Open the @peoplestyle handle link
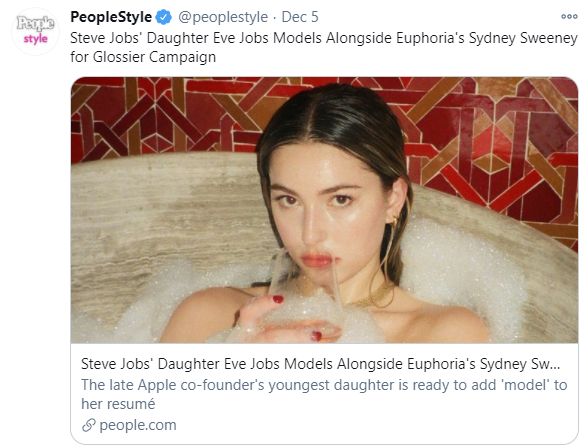This screenshot has width=588, height=448. point(223,17)
